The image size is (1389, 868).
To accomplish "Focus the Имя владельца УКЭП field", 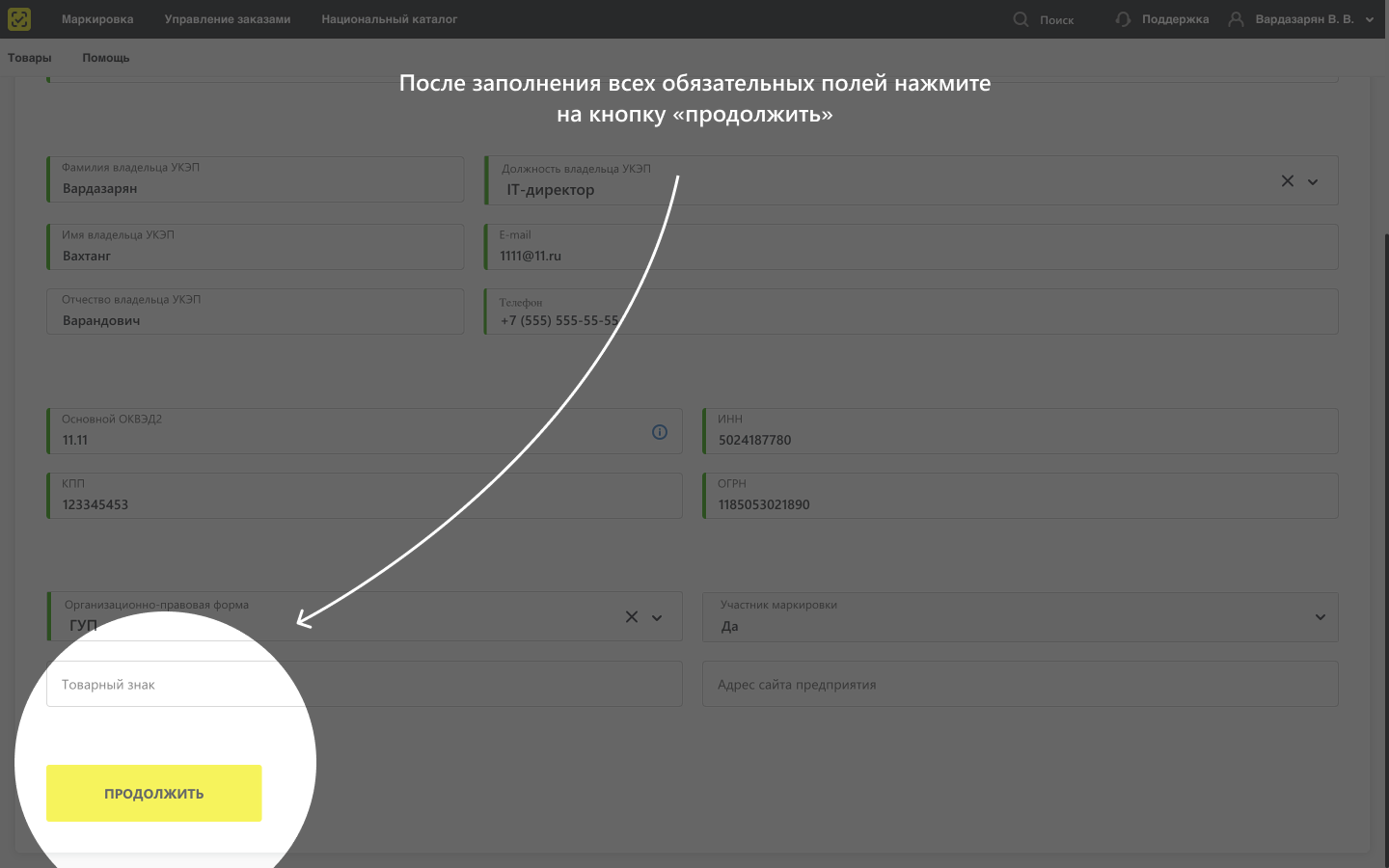I will (x=256, y=247).
